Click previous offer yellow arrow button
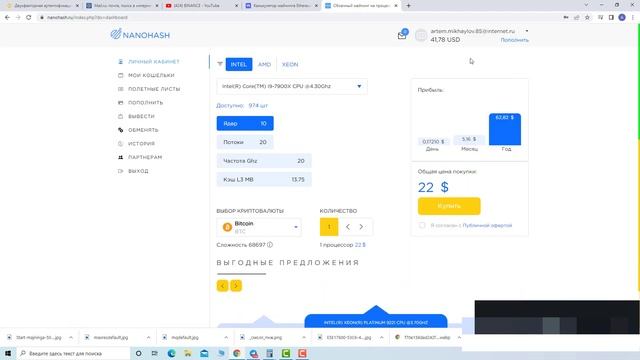The image size is (640, 360). click(222, 286)
